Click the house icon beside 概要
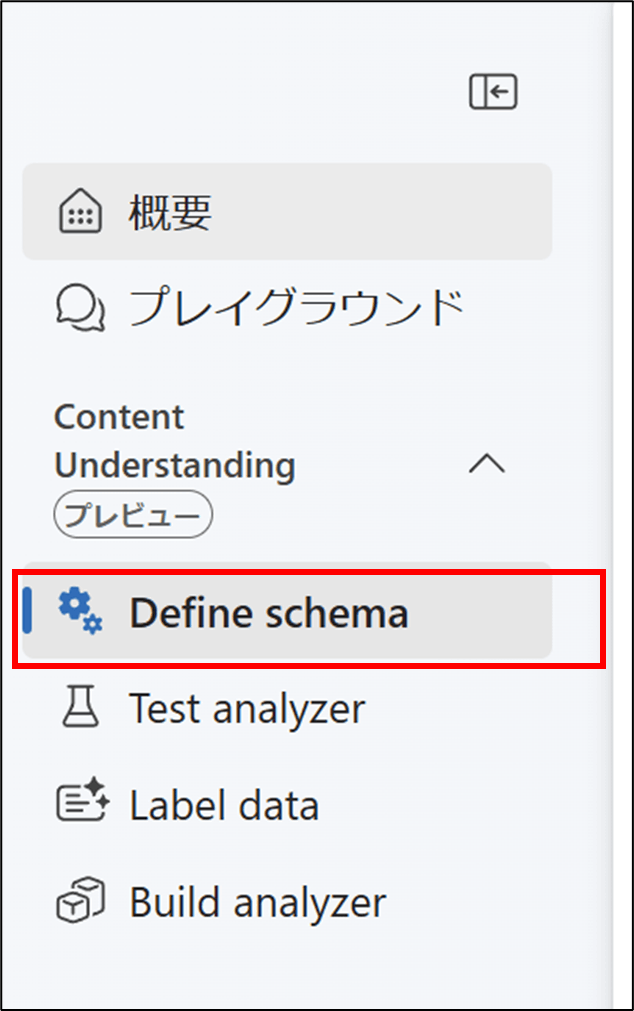 (81, 211)
